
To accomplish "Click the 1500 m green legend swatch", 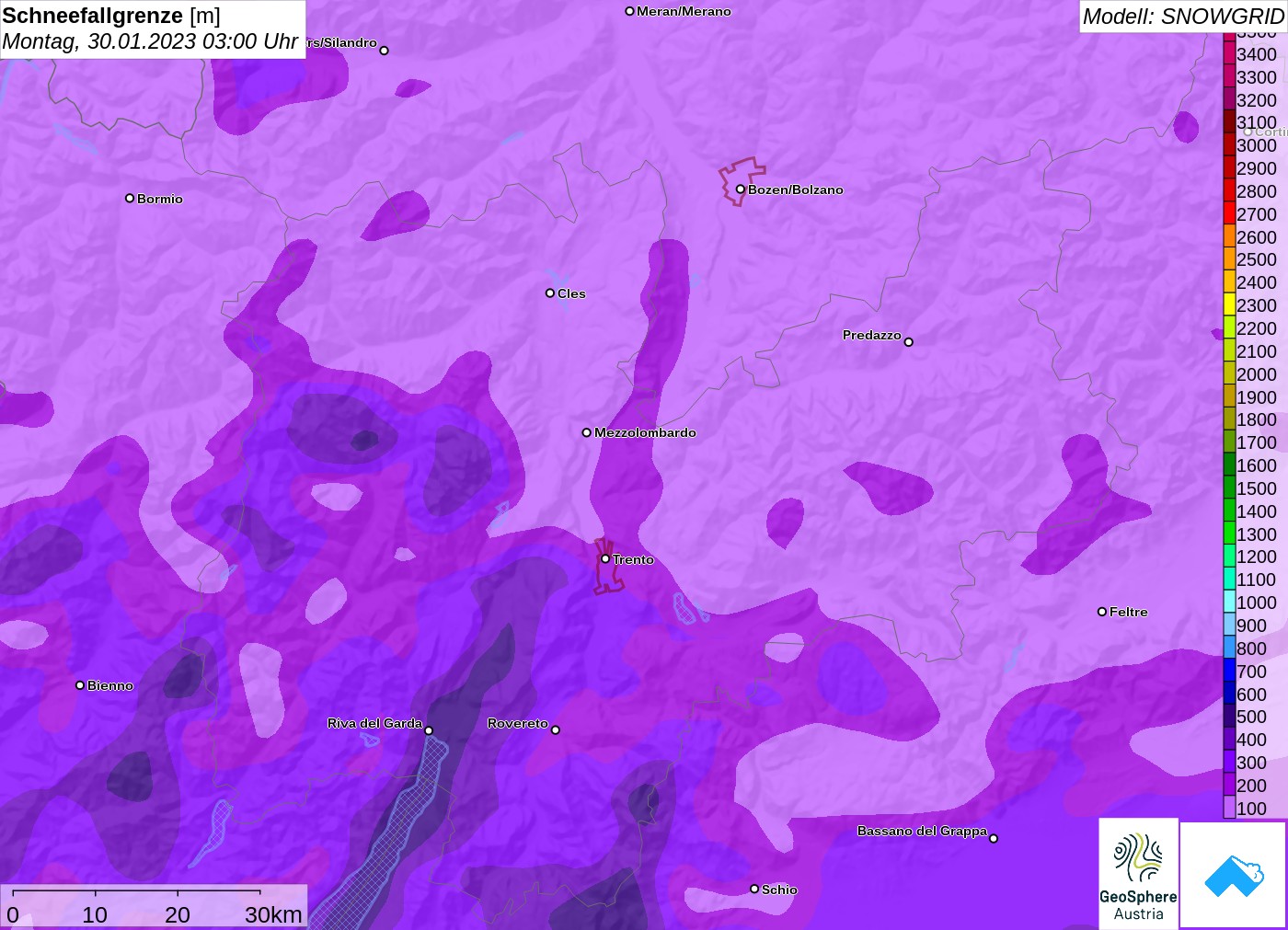I will (x=1229, y=488).
